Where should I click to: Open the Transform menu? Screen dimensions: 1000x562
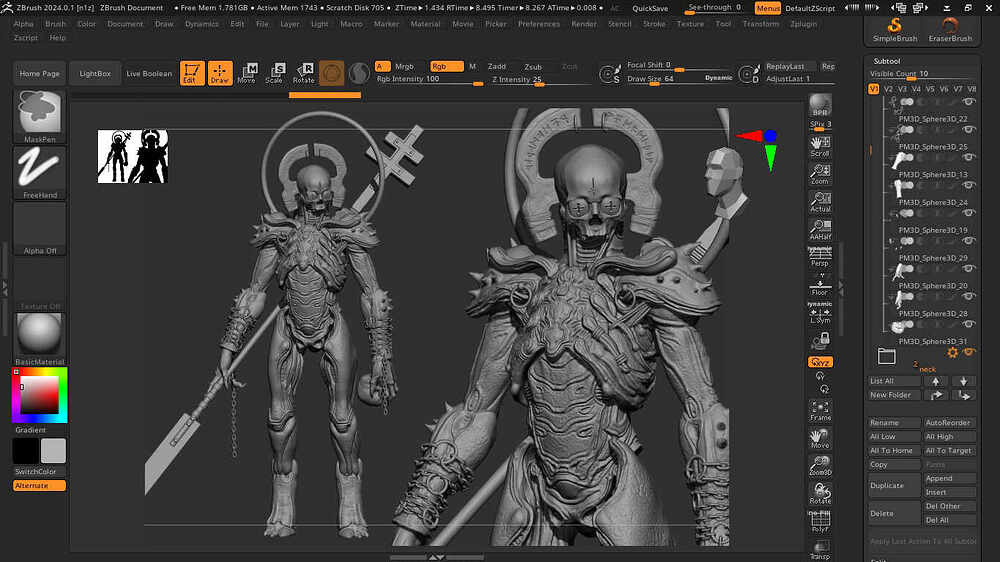coord(761,24)
